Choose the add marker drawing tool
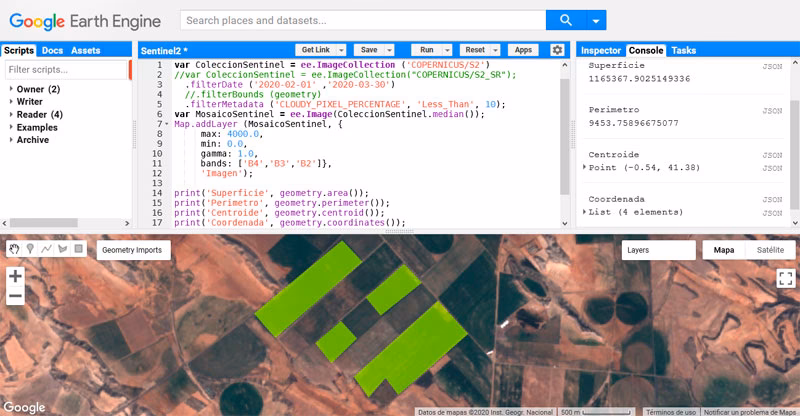 (x=30, y=249)
